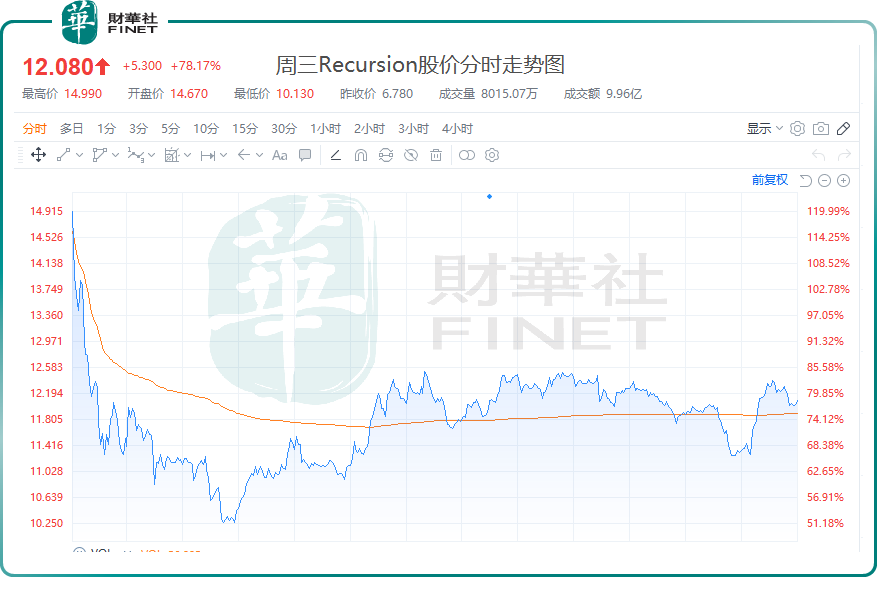
Task: Zoom out the chart with minus button
Action: coord(824,180)
